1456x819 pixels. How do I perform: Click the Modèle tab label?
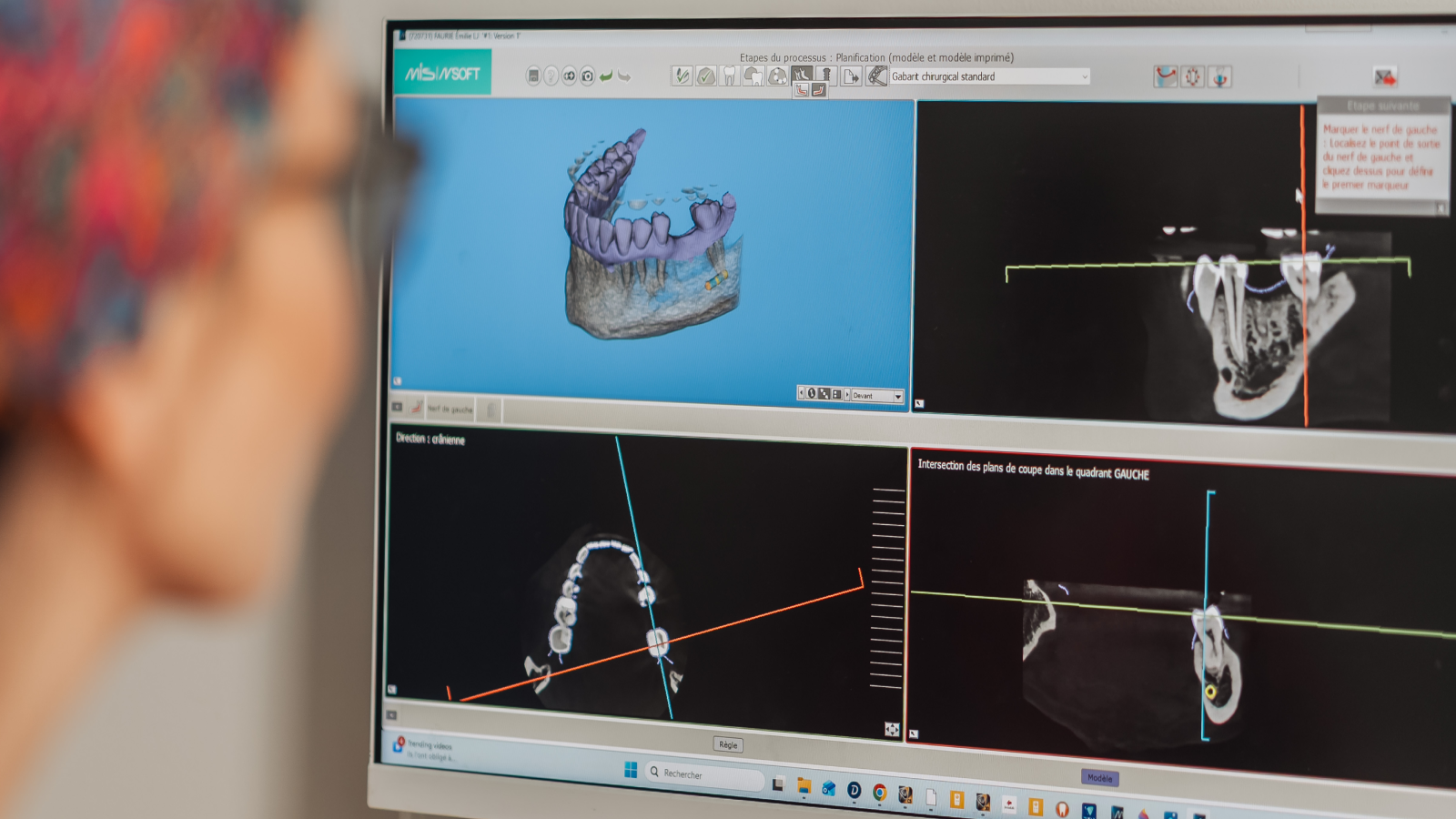pos(1099,778)
